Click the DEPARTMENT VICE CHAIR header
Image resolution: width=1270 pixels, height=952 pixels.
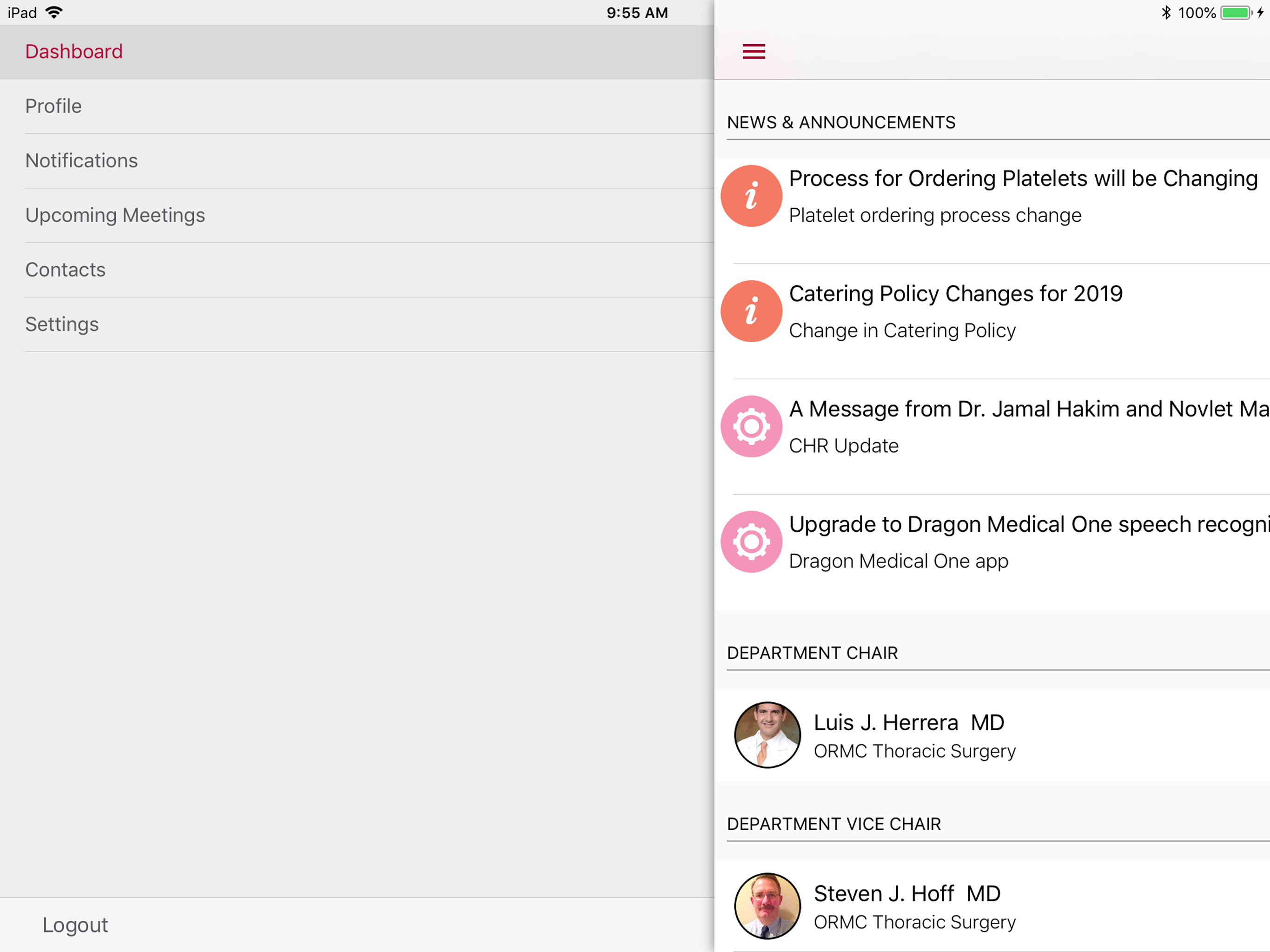[x=833, y=825]
